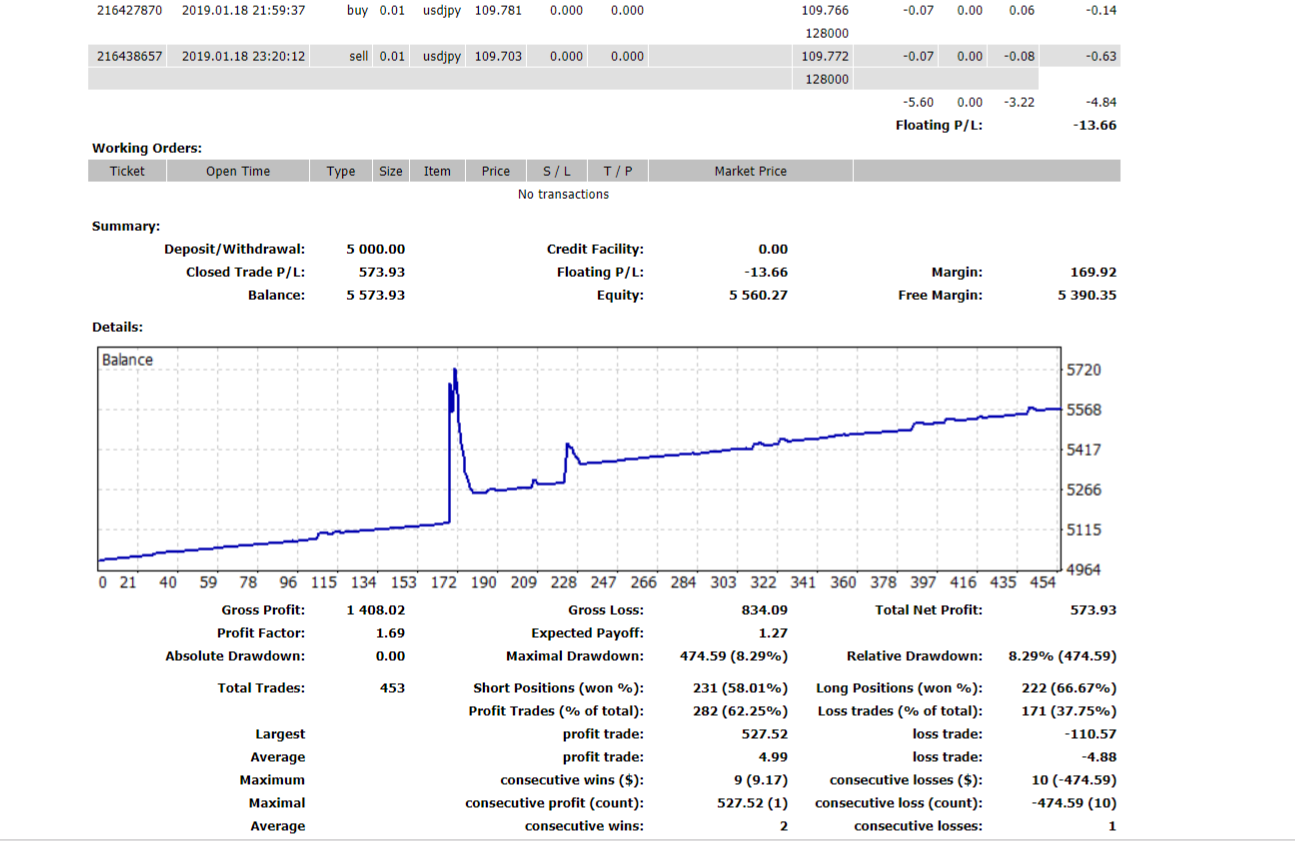Click market price 109.766
This screenshot has height=842, width=1295.
825,10
